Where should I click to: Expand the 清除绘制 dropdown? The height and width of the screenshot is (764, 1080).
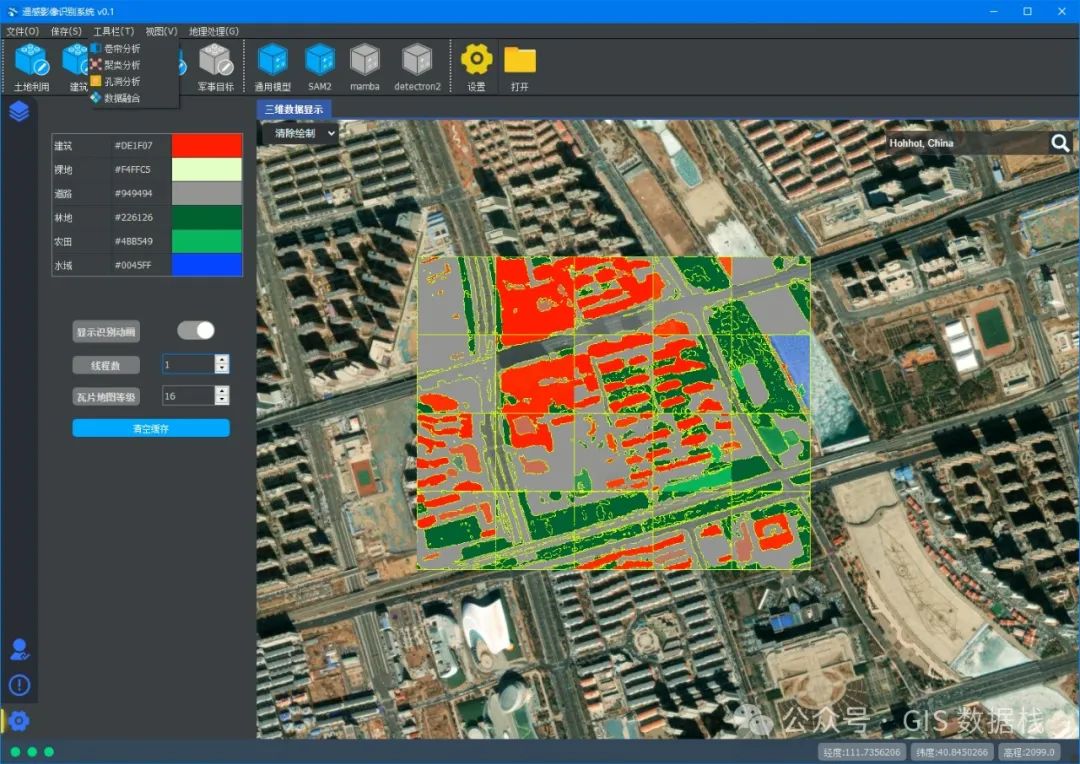300,134
